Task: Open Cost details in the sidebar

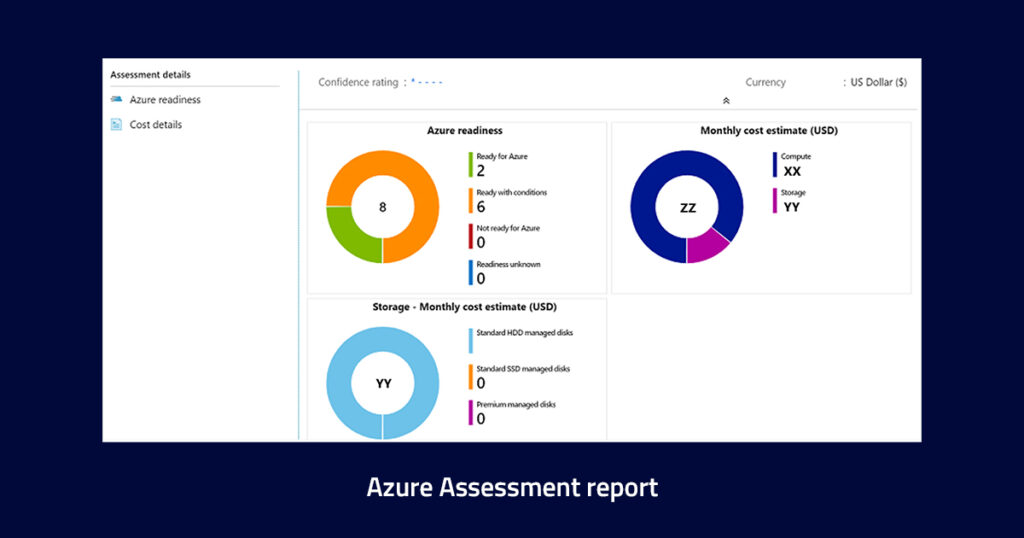Action: [155, 125]
